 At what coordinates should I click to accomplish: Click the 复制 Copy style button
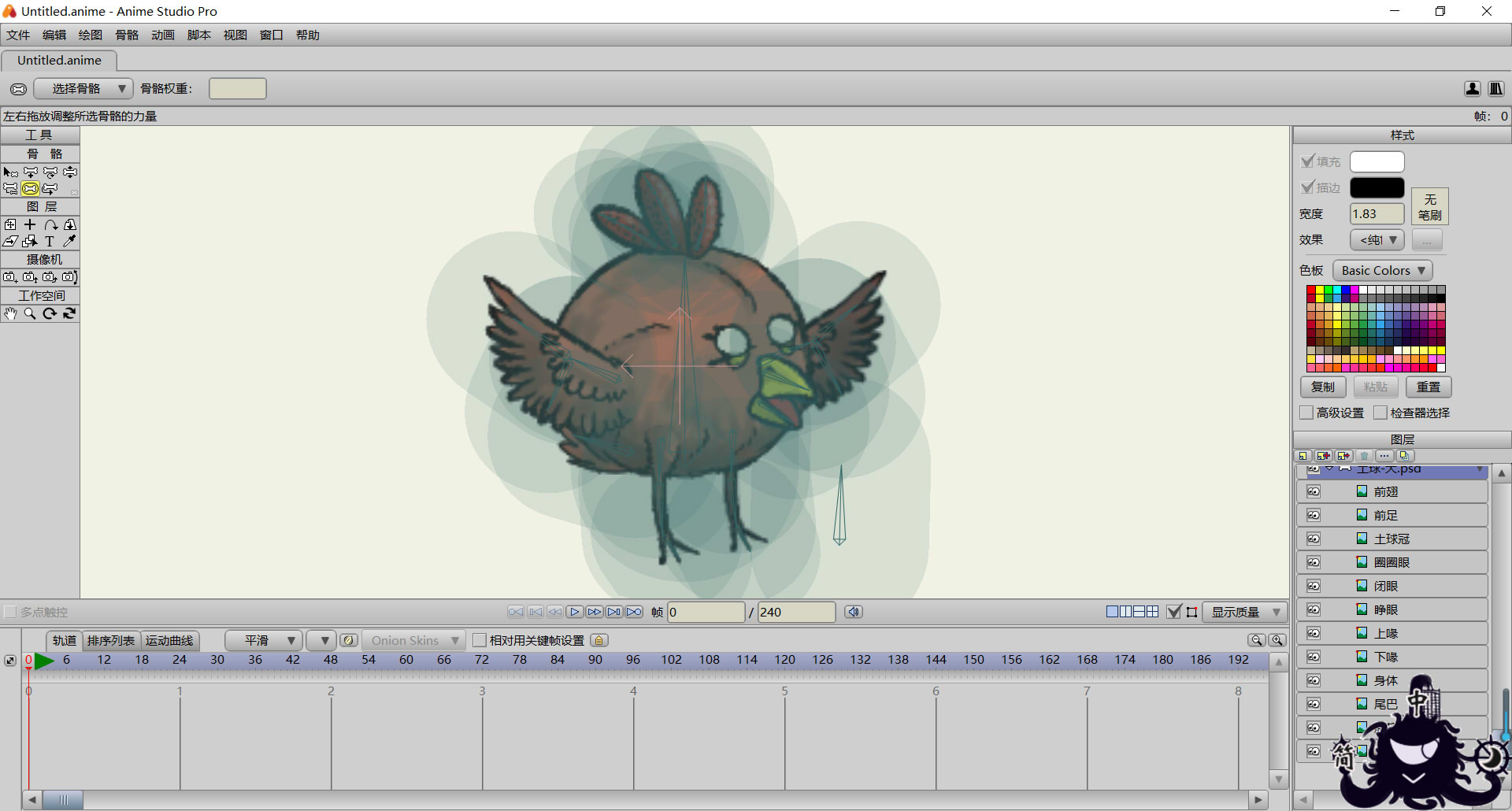(x=1323, y=387)
